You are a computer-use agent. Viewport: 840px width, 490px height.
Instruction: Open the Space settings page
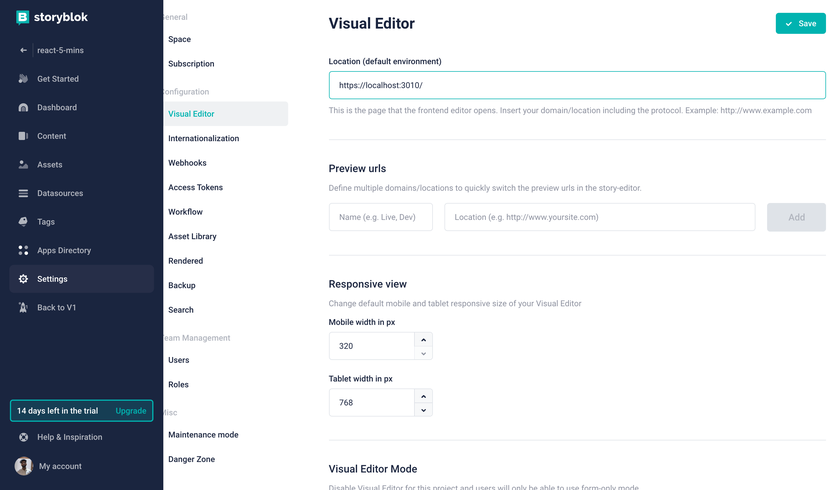(x=179, y=39)
